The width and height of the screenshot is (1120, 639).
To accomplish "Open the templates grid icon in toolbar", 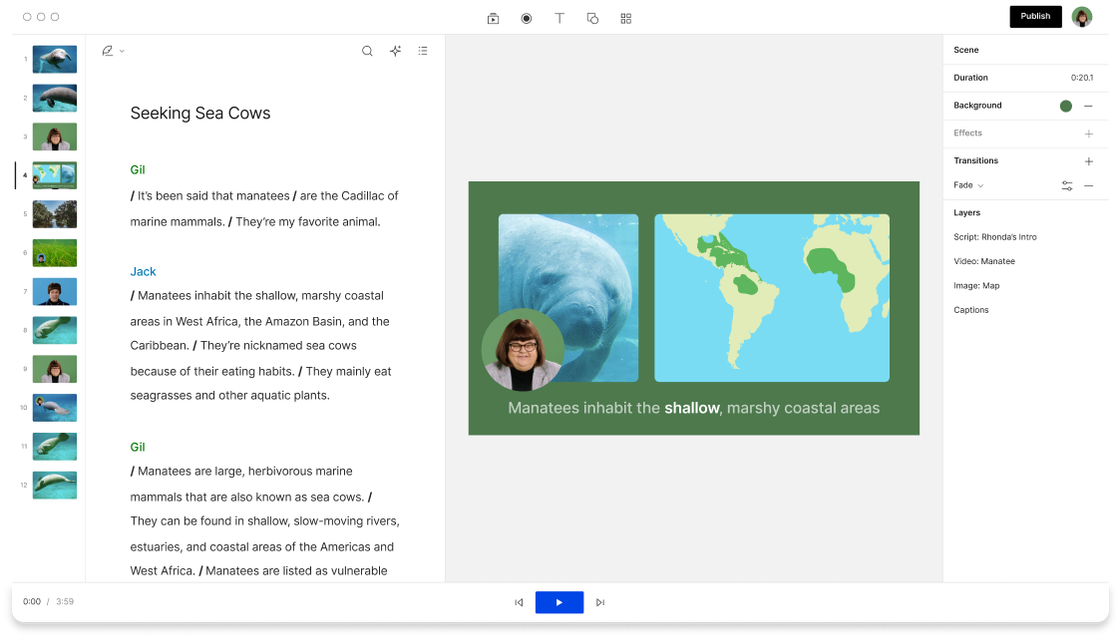I will [626, 19].
